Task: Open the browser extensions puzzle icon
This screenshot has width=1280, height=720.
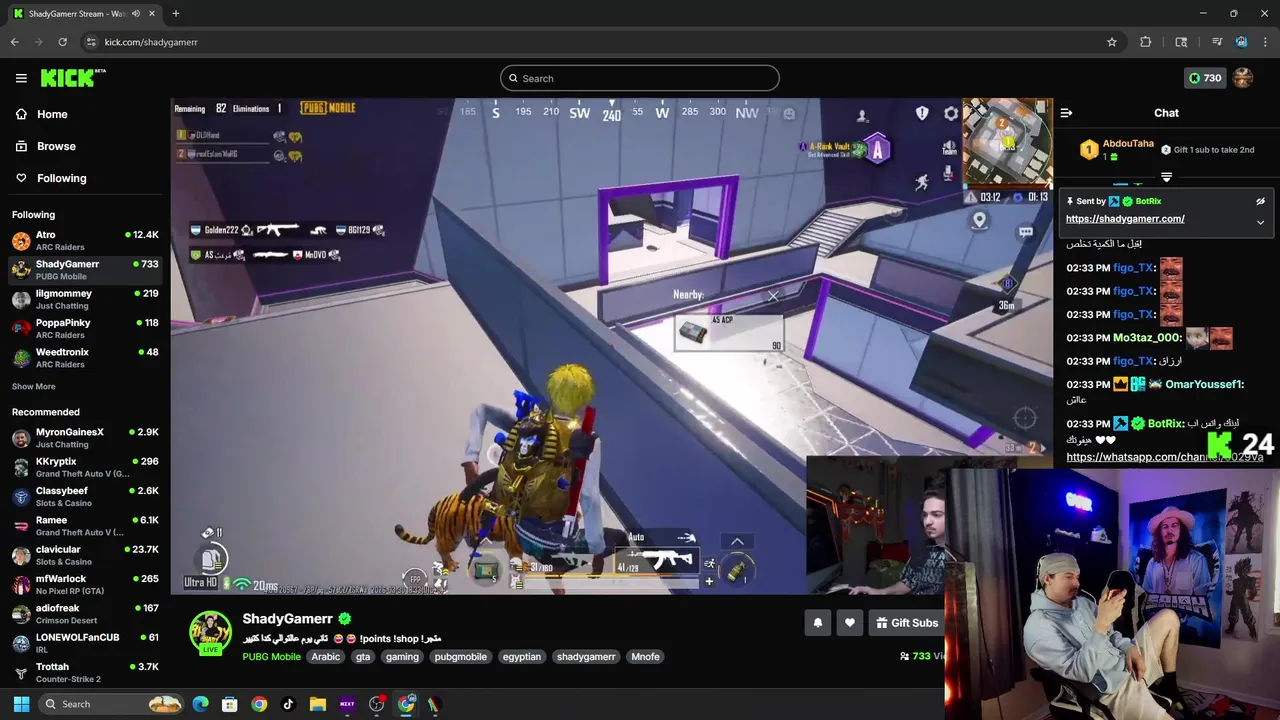Action: pos(1146,42)
